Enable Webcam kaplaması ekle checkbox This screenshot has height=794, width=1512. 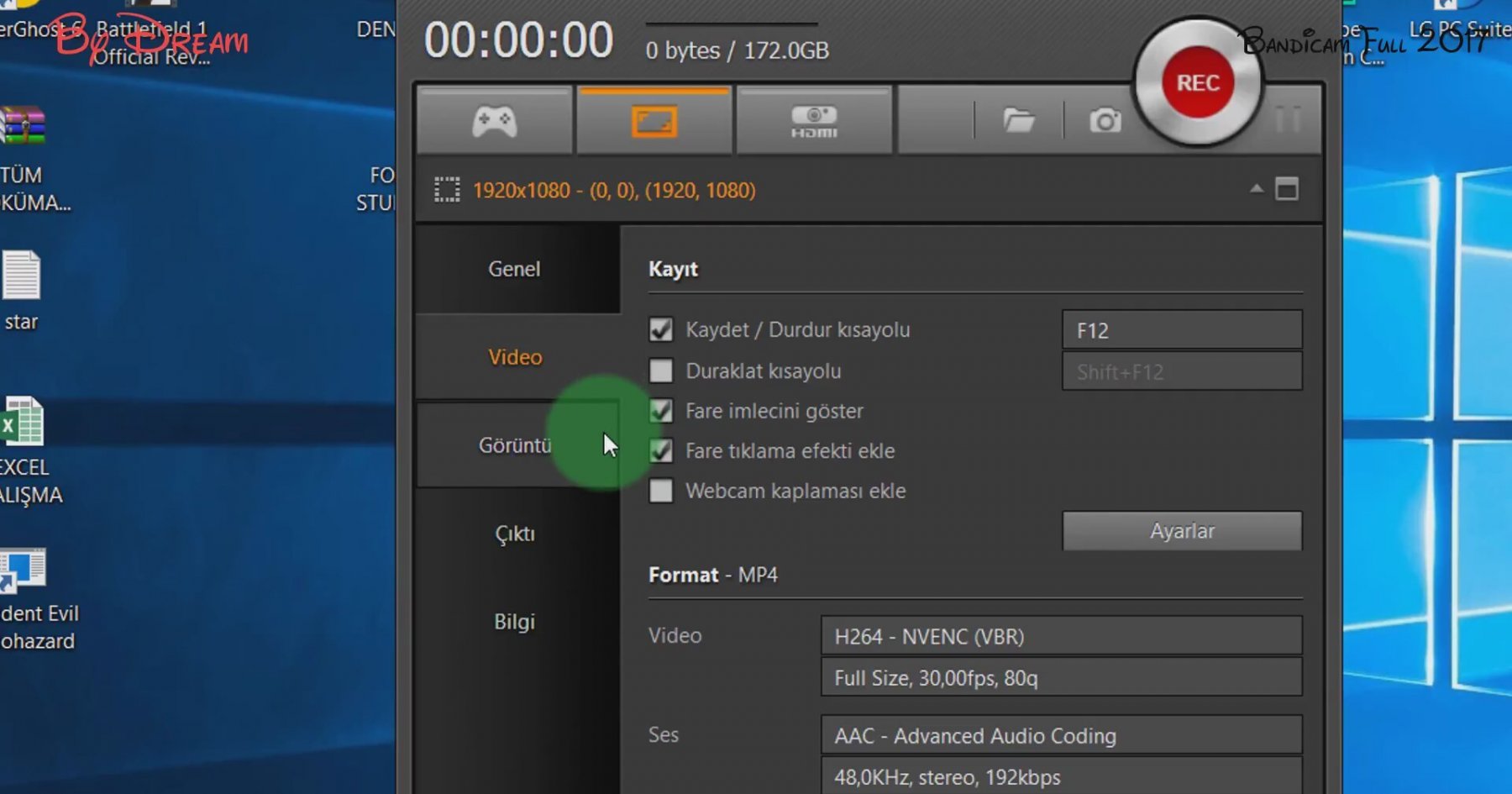point(661,491)
